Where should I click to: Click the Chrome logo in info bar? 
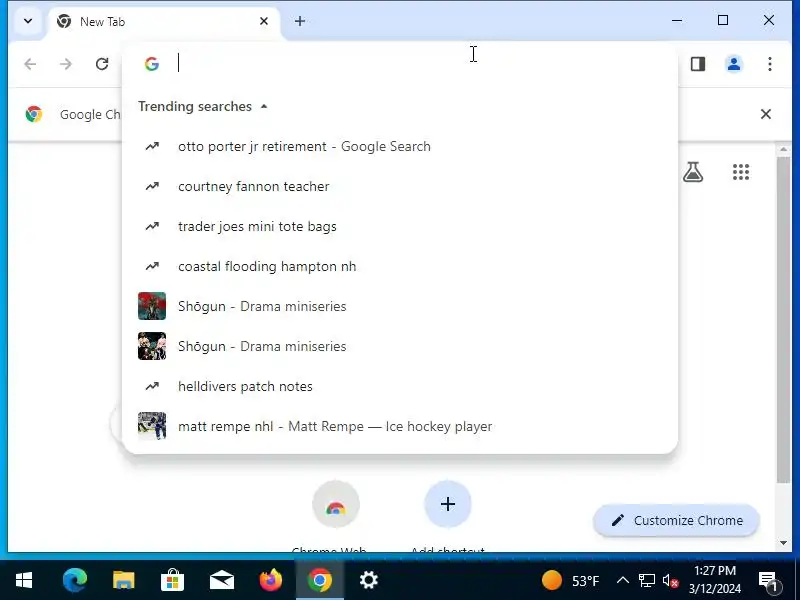pos(34,114)
